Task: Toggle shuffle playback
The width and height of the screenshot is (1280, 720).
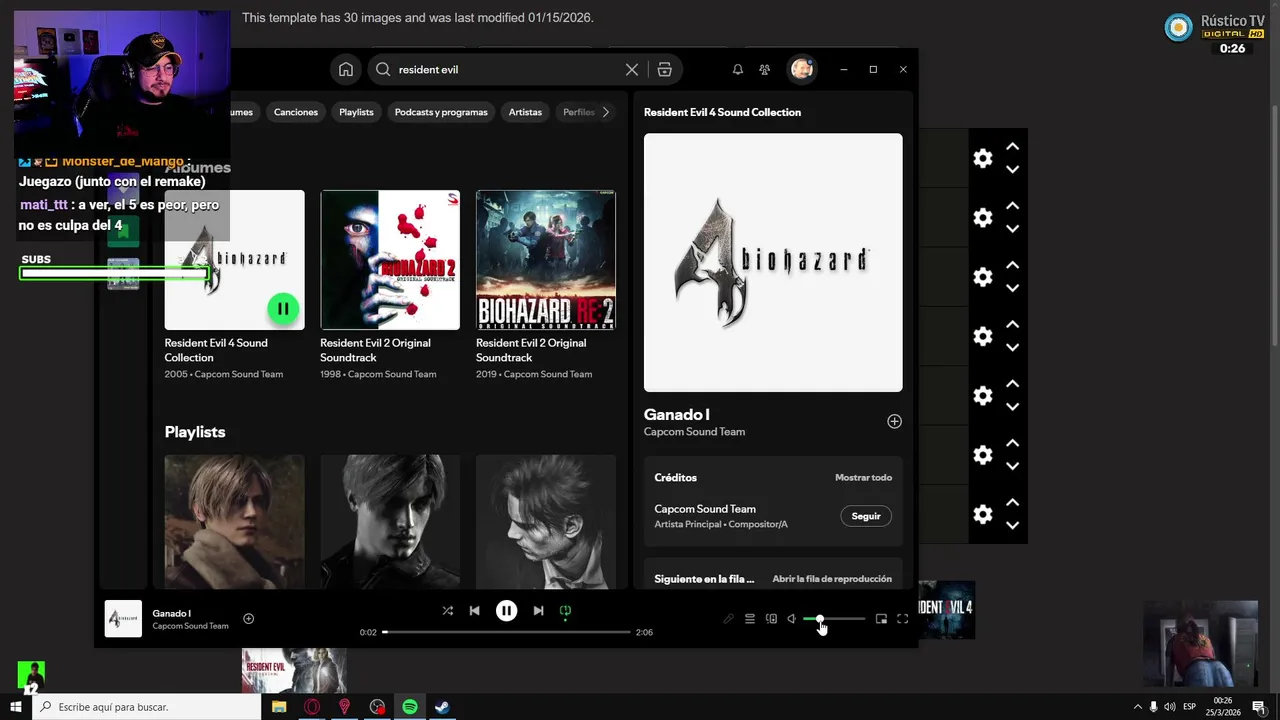Action: [x=447, y=610]
